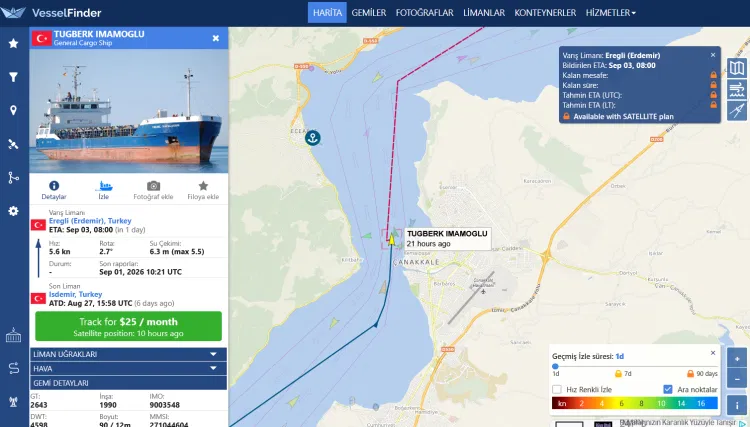Open the favorites star in left sidebar
The image size is (750, 427).
click(13, 44)
